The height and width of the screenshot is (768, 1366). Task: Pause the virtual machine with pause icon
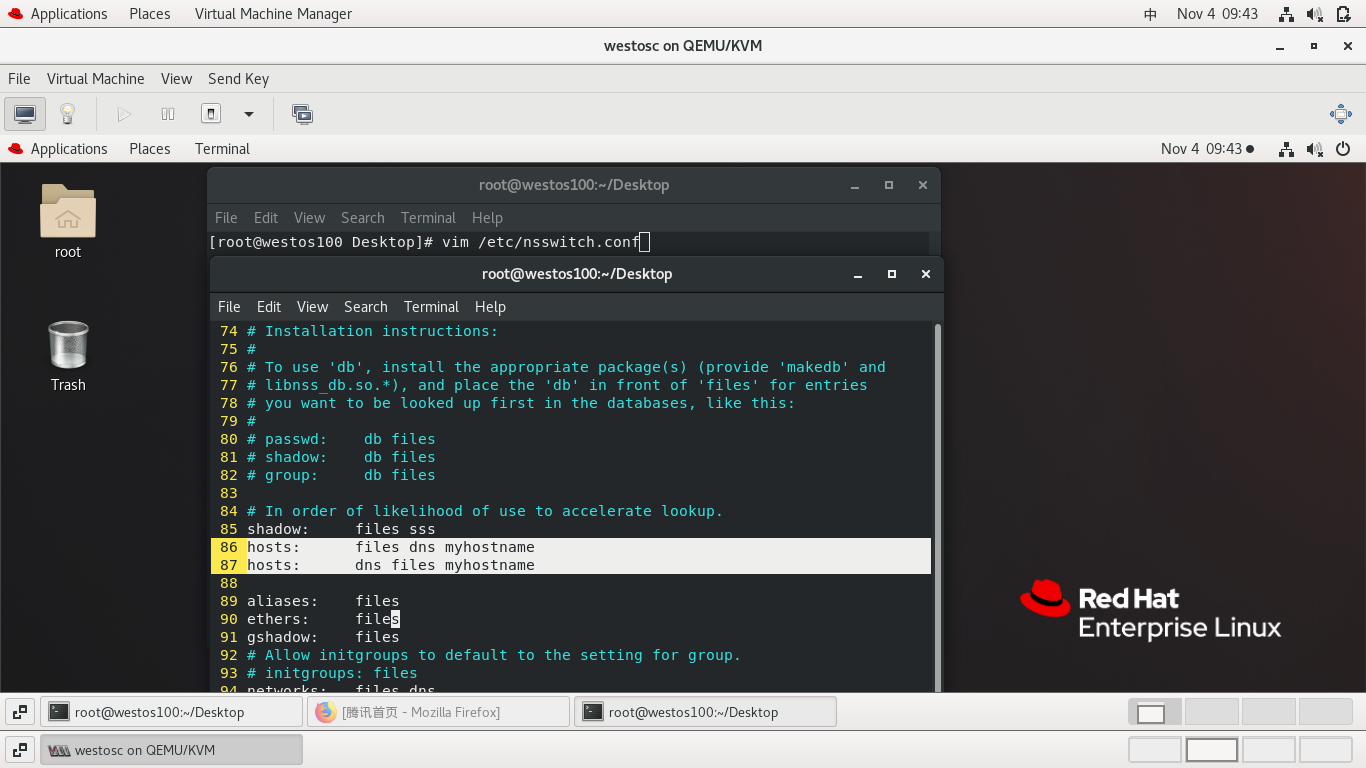pos(168,113)
